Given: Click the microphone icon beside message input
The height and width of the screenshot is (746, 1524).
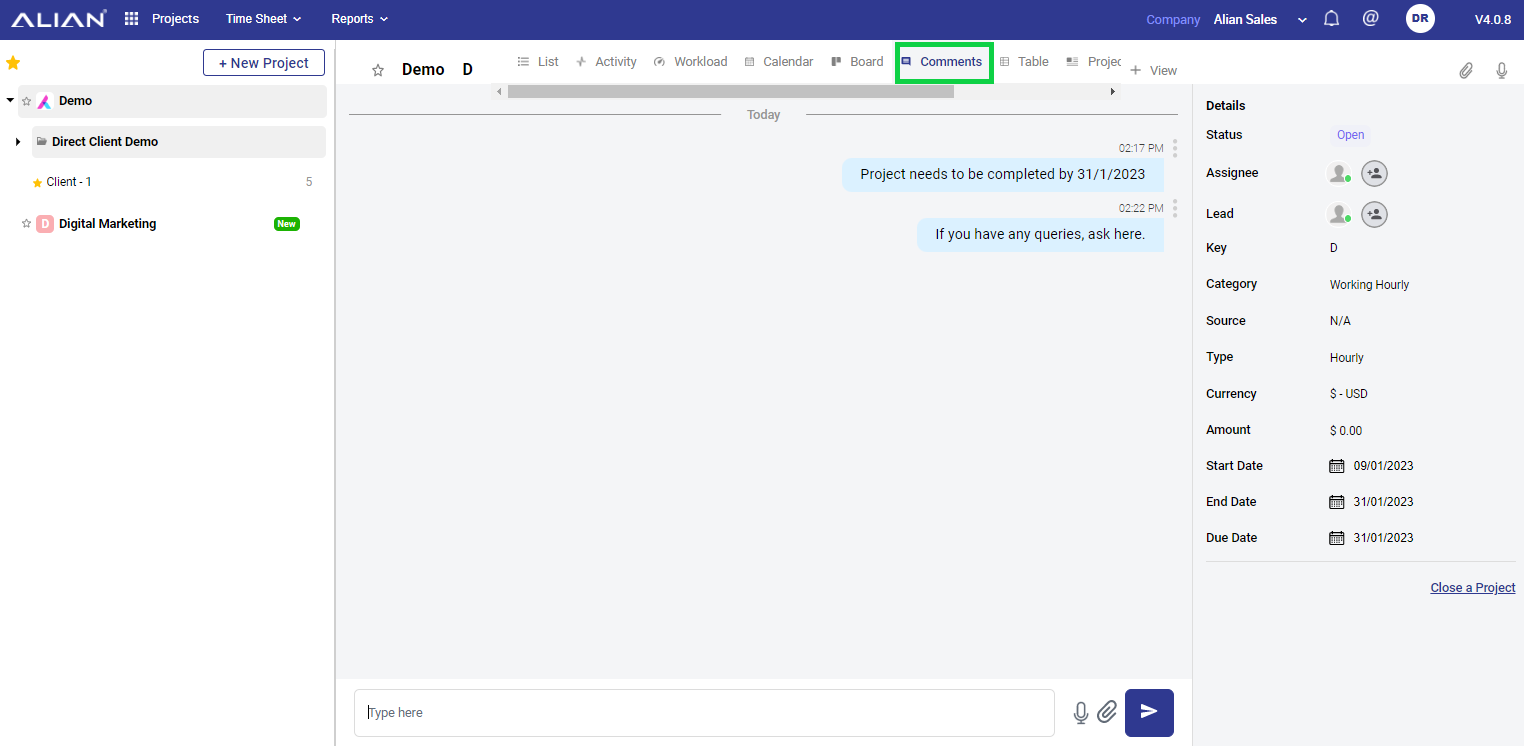Looking at the screenshot, I should (1080, 712).
